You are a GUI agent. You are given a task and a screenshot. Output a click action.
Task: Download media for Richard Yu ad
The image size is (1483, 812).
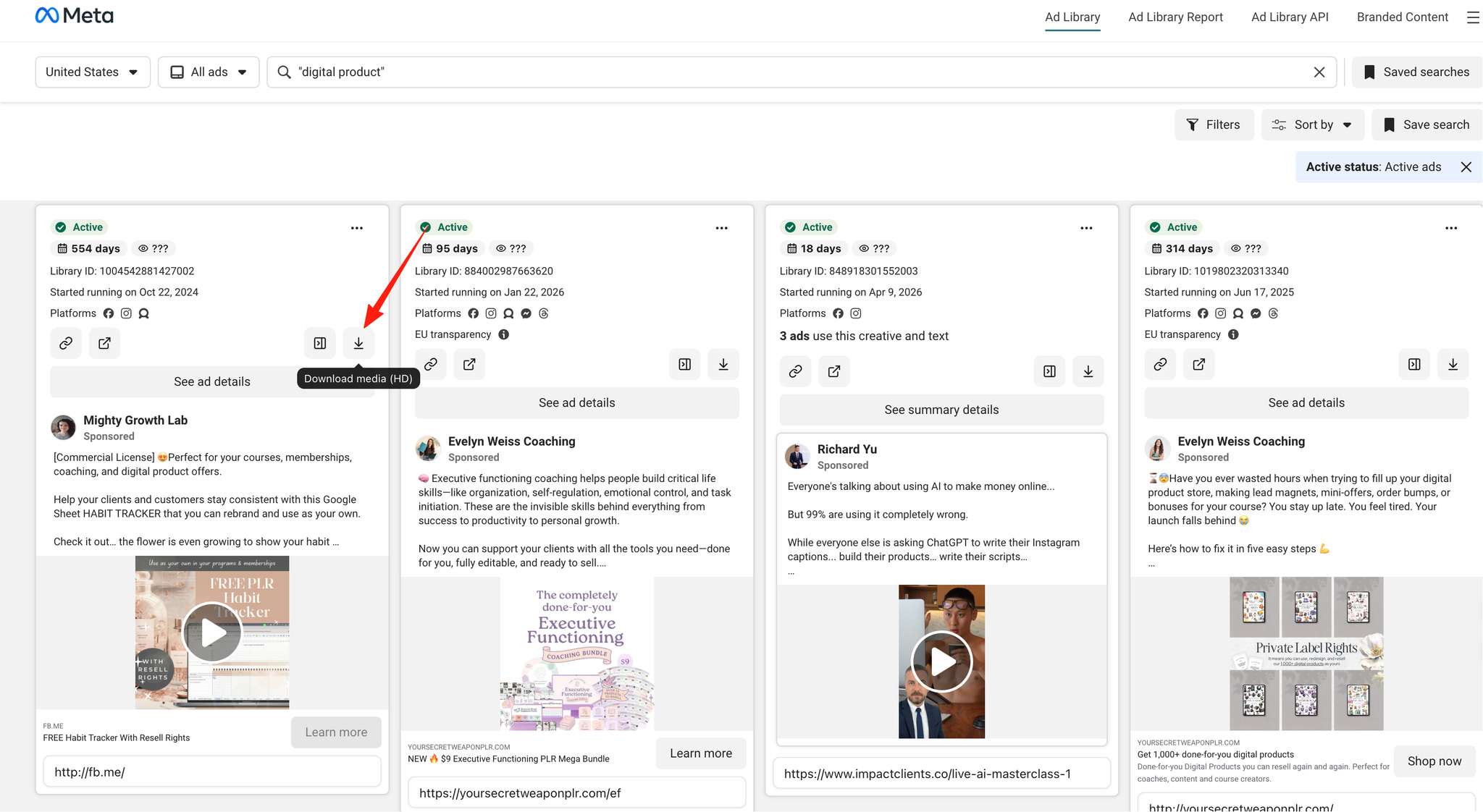pos(1088,371)
